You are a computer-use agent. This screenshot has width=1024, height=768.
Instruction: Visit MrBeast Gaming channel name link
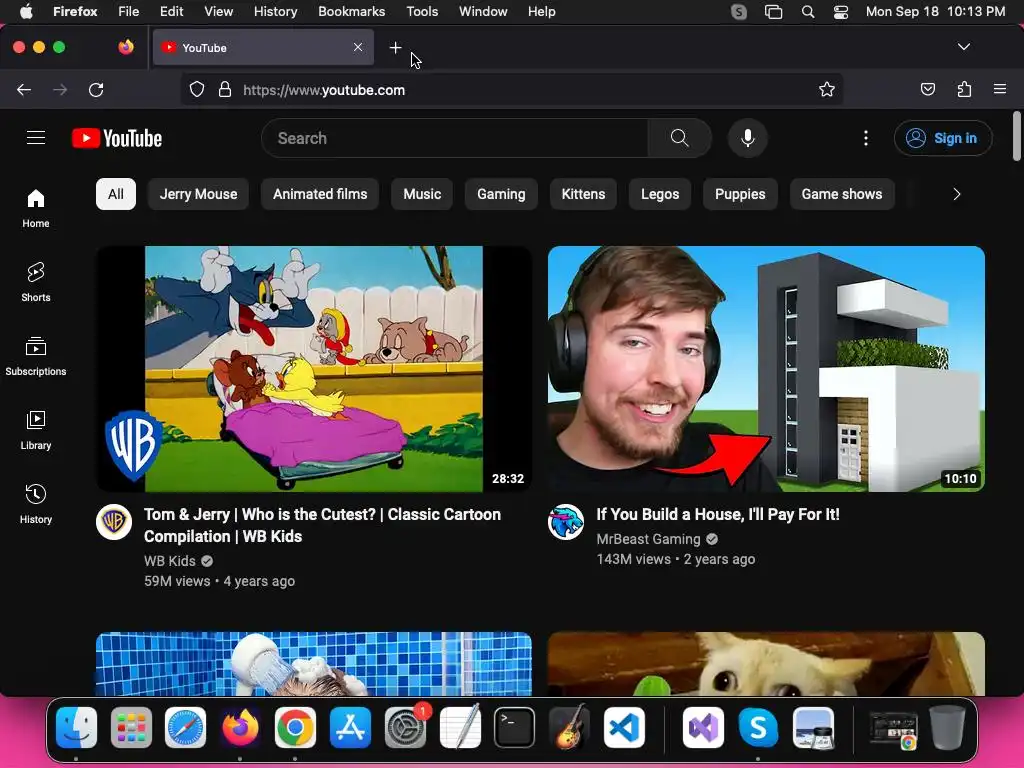click(648, 539)
